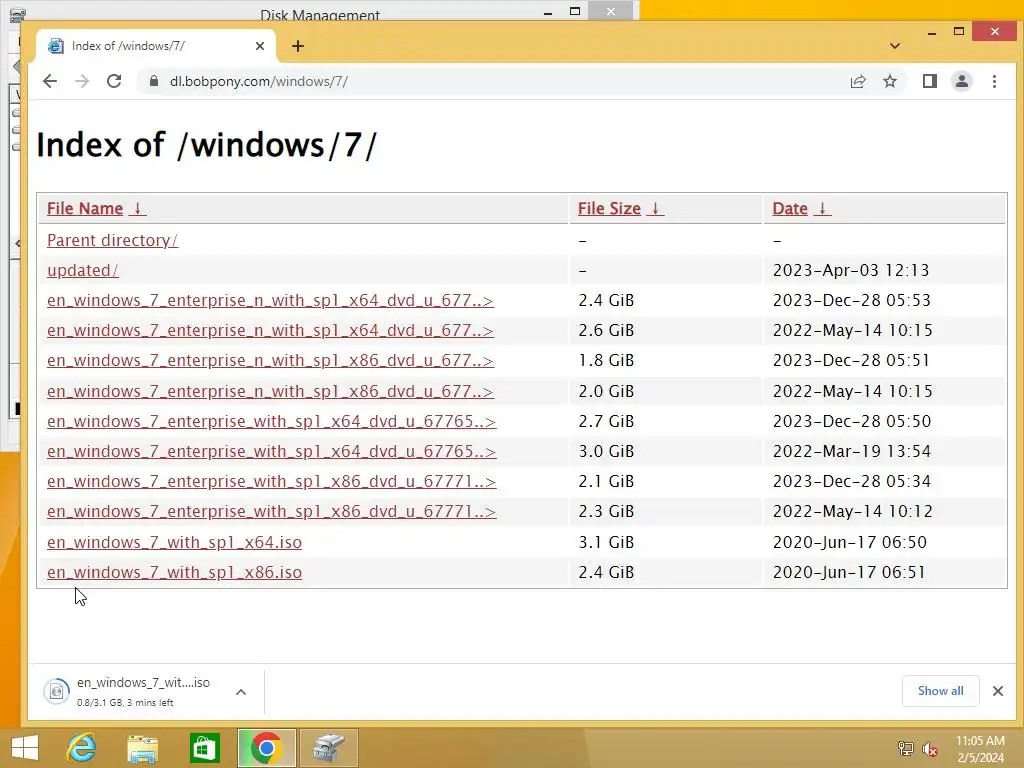Download enterprise_n x64 ISO sized 2.4 GiB

tap(270, 300)
